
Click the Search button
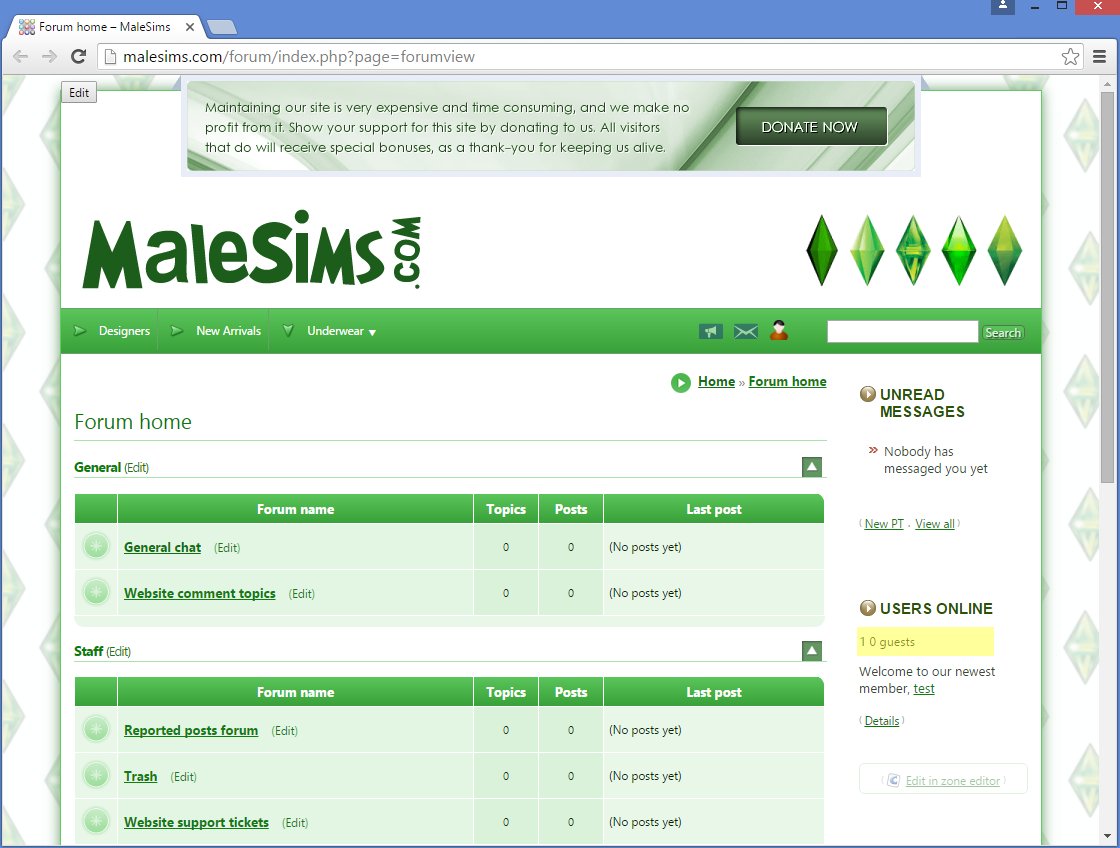(x=1002, y=333)
